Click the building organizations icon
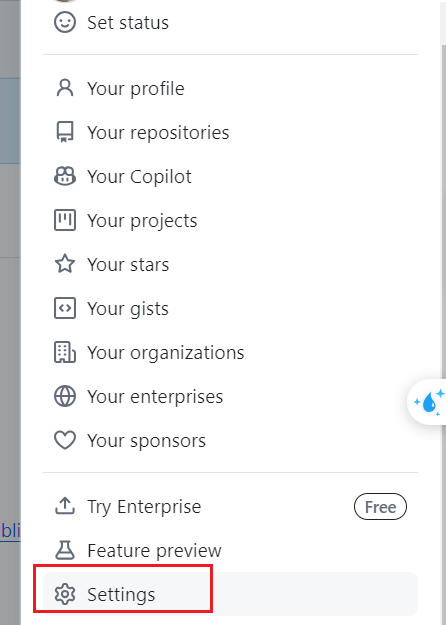 65,352
